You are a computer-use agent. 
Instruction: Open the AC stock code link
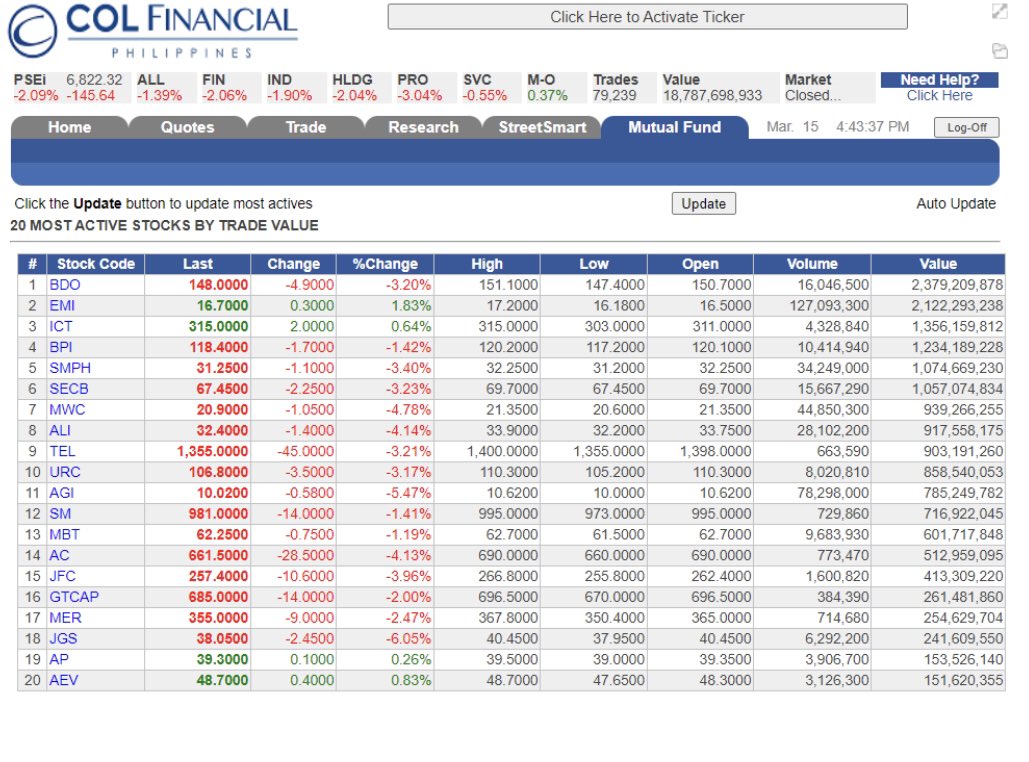pos(59,556)
